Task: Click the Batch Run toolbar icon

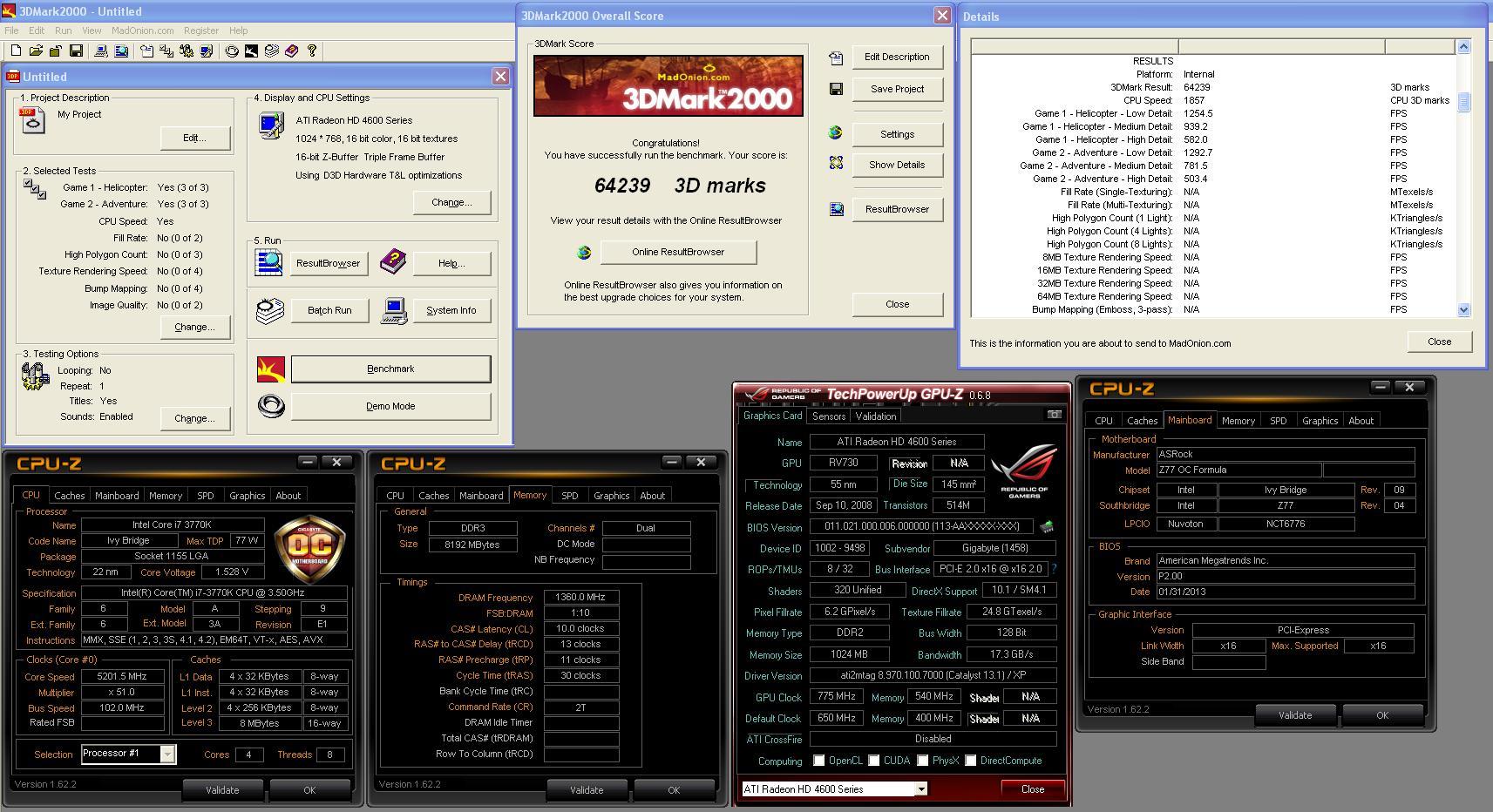Action: pyautogui.click(x=271, y=51)
